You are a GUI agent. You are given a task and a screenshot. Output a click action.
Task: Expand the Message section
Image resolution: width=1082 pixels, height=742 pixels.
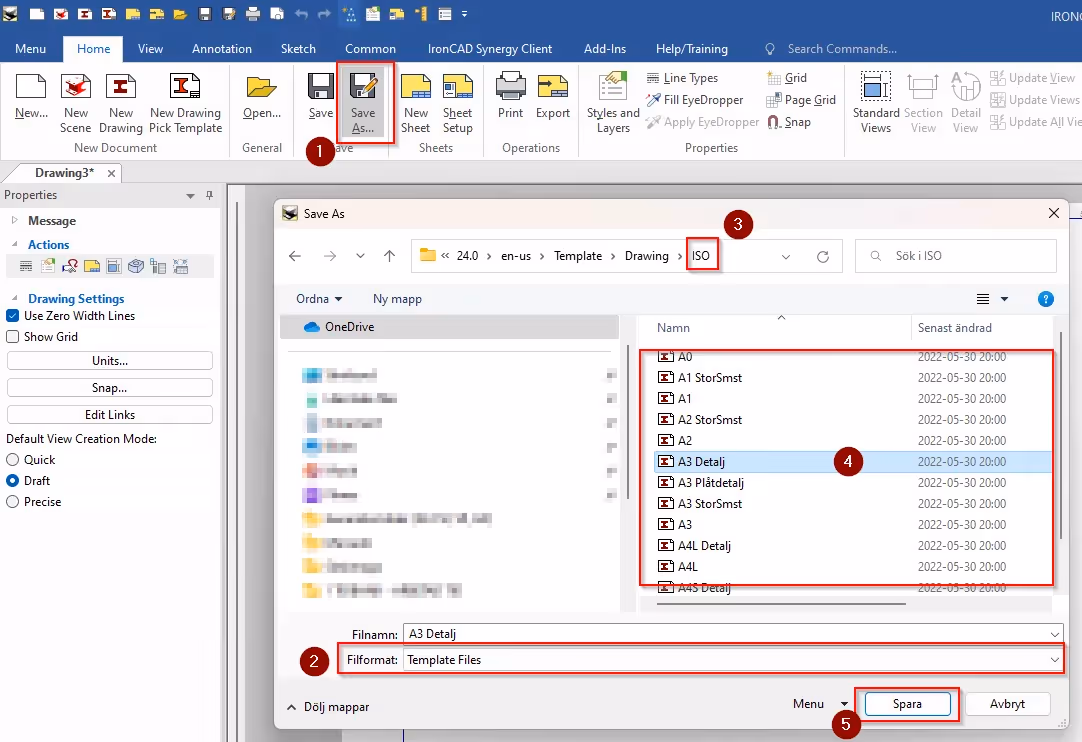[14, 221]
